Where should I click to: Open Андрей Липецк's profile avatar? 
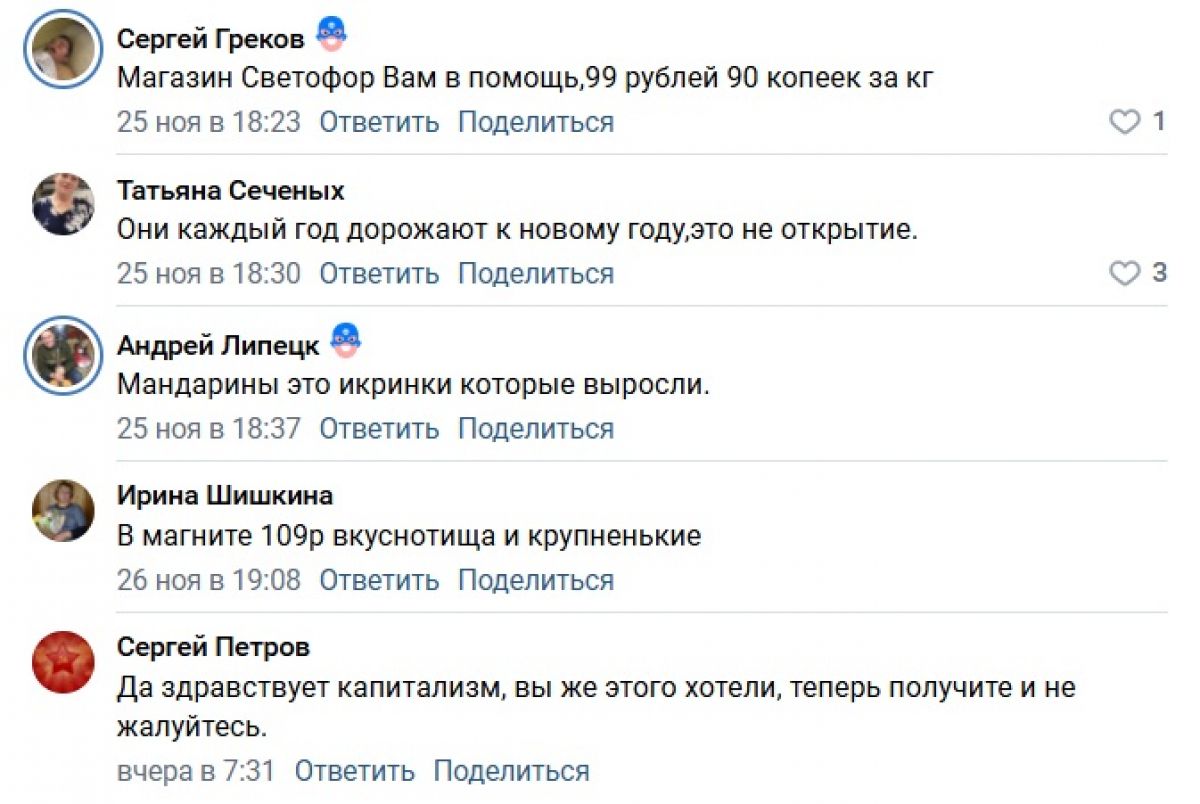pos(63,357)
